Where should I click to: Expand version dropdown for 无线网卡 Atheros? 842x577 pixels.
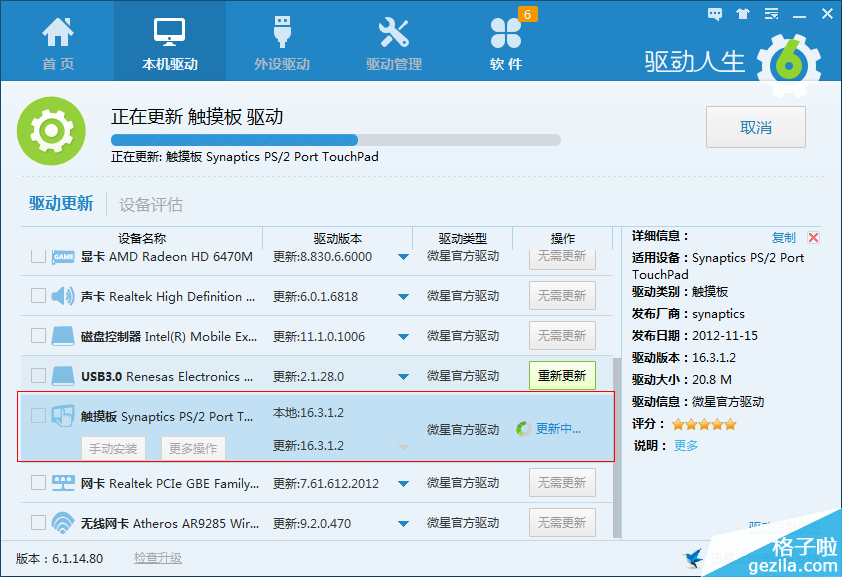tap(403, 523)
